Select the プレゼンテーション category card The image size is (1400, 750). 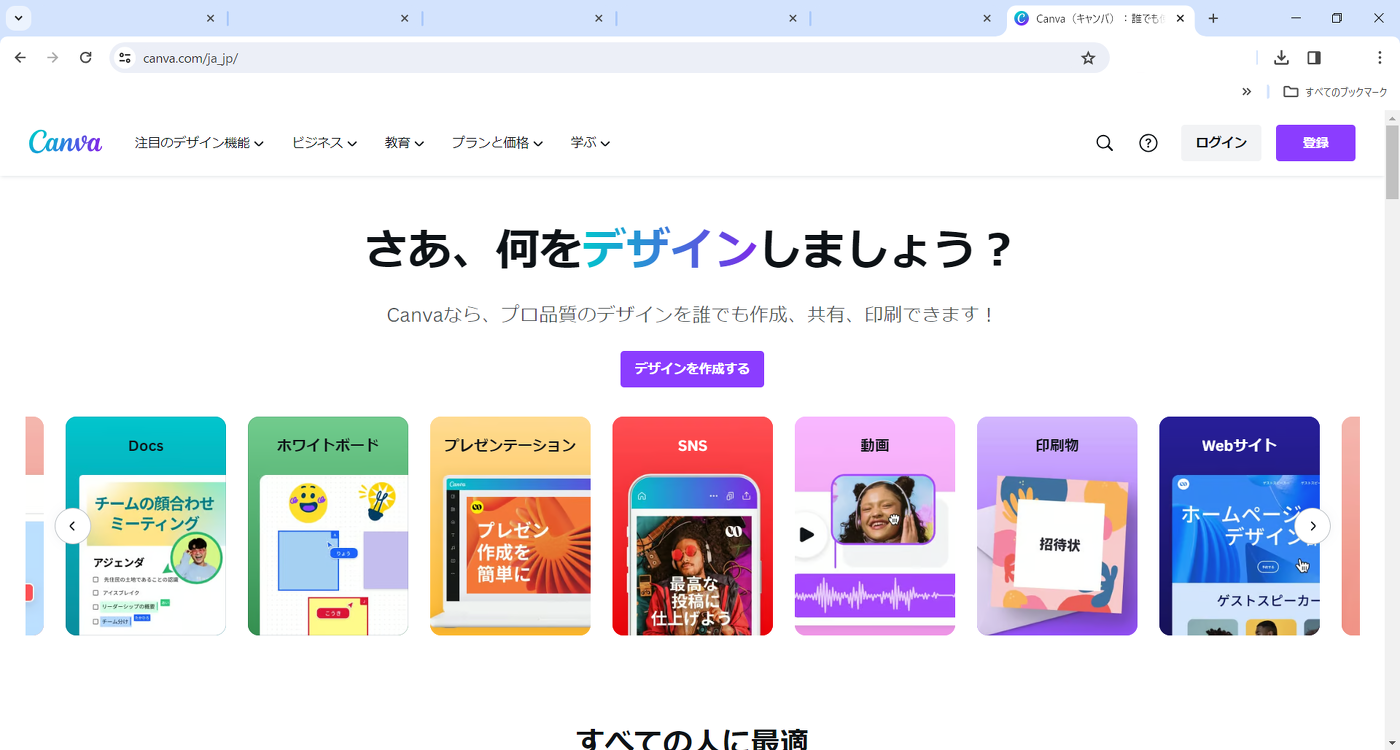tap(510, 525)
